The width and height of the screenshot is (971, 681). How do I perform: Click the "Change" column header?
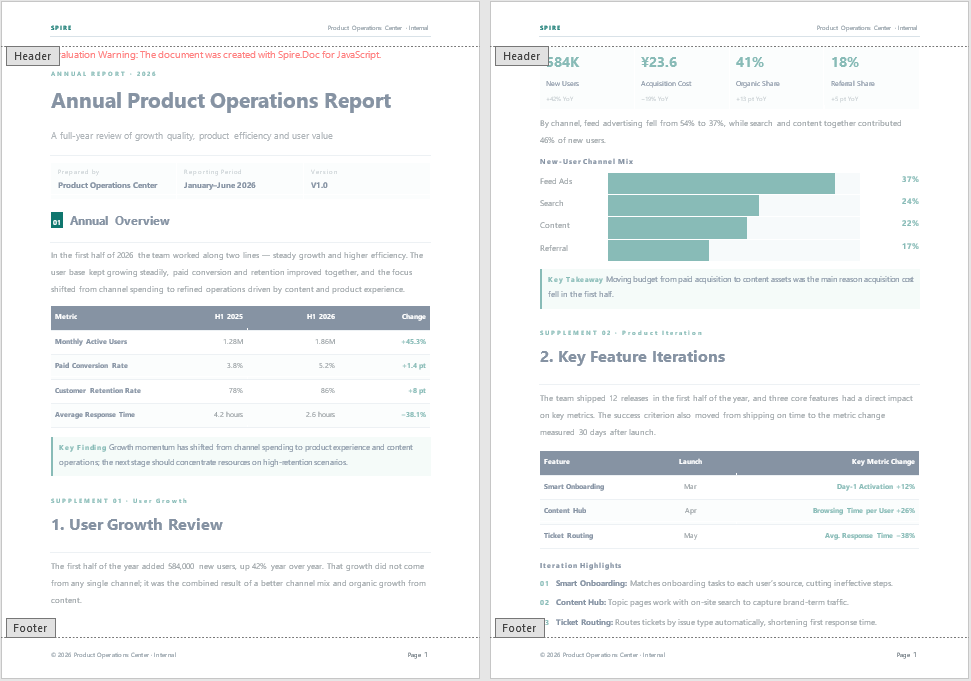coord(414,316)
